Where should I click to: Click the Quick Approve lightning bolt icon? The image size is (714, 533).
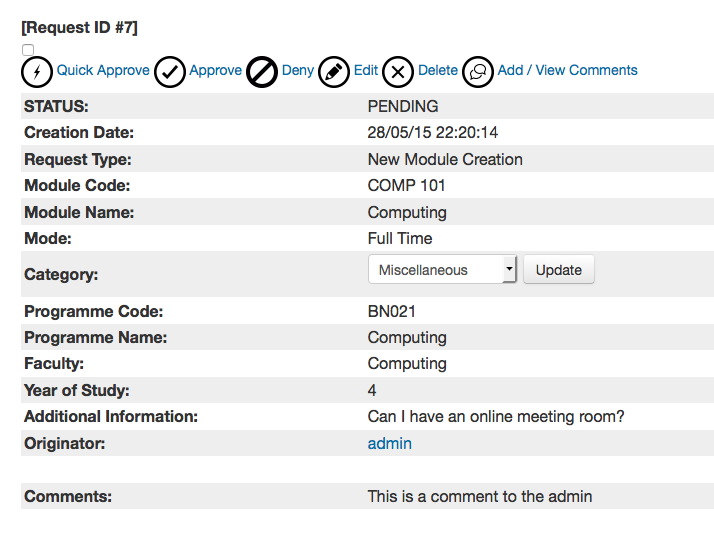tap(37, 72)
